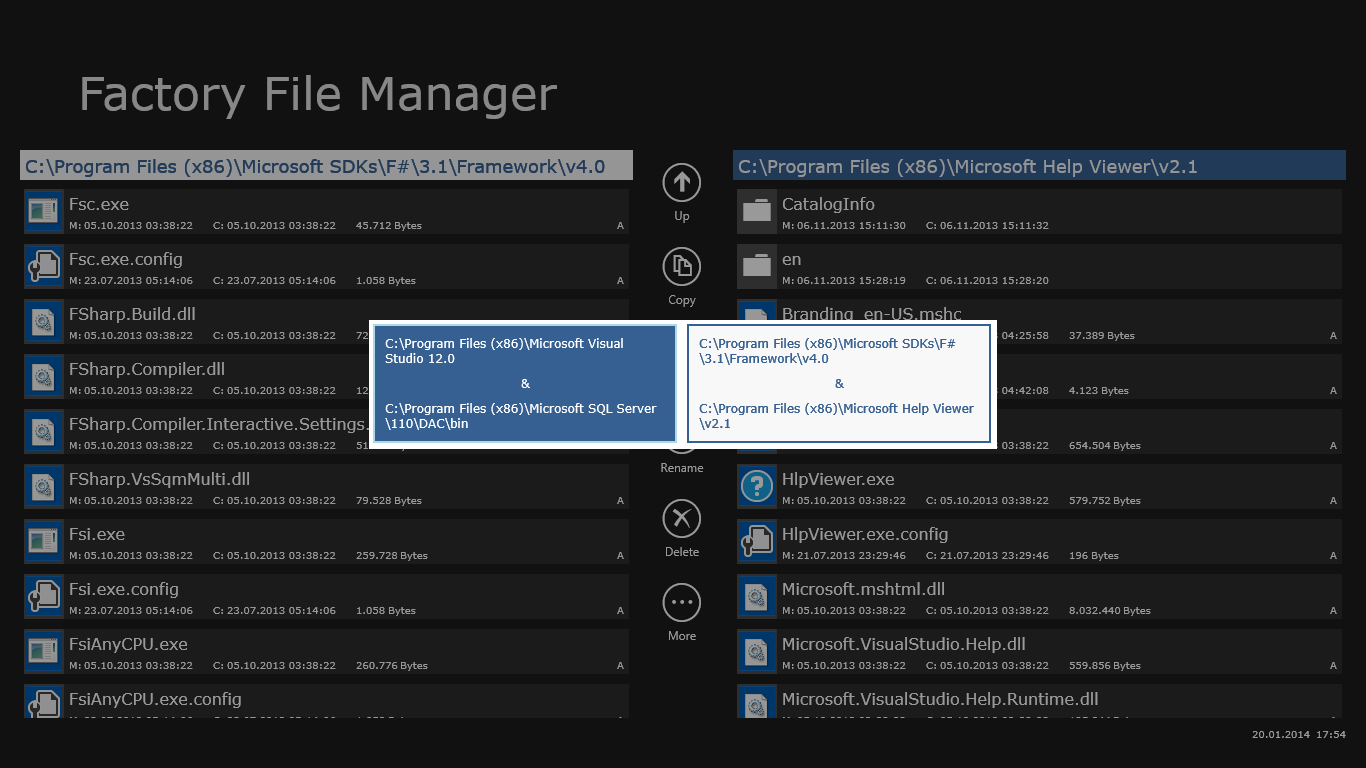Click the Rename button label

[681, 468]
